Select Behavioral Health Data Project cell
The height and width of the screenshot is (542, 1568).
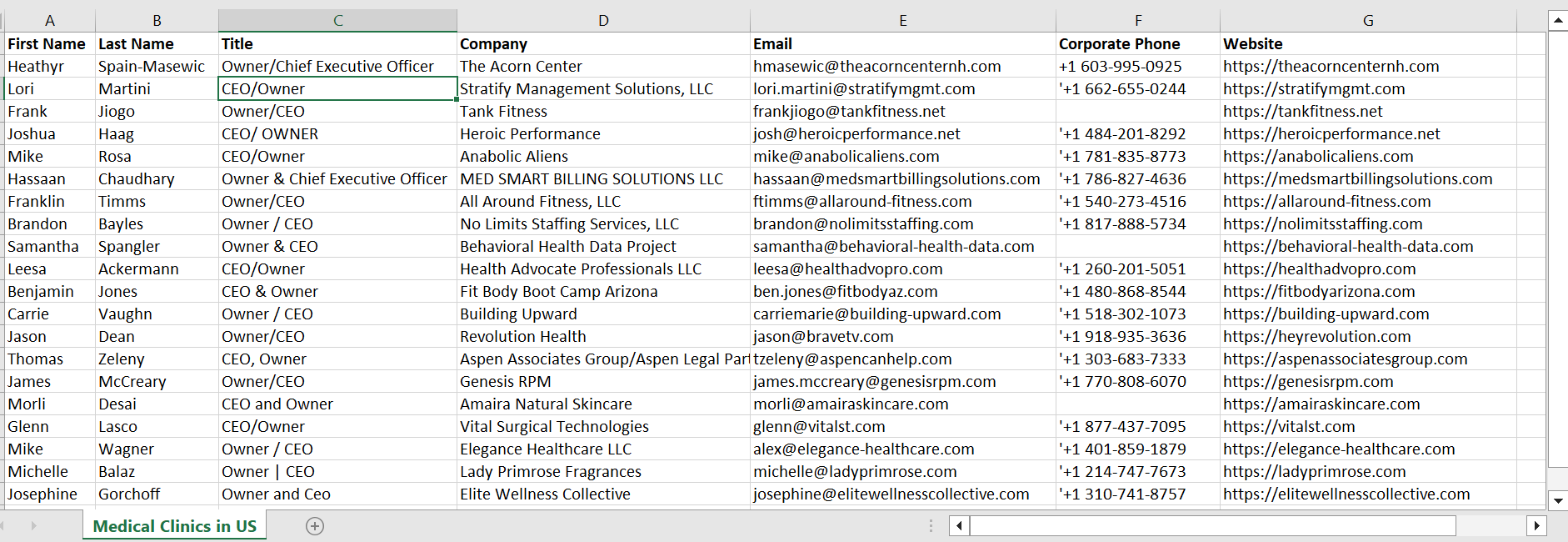[603, 247]
